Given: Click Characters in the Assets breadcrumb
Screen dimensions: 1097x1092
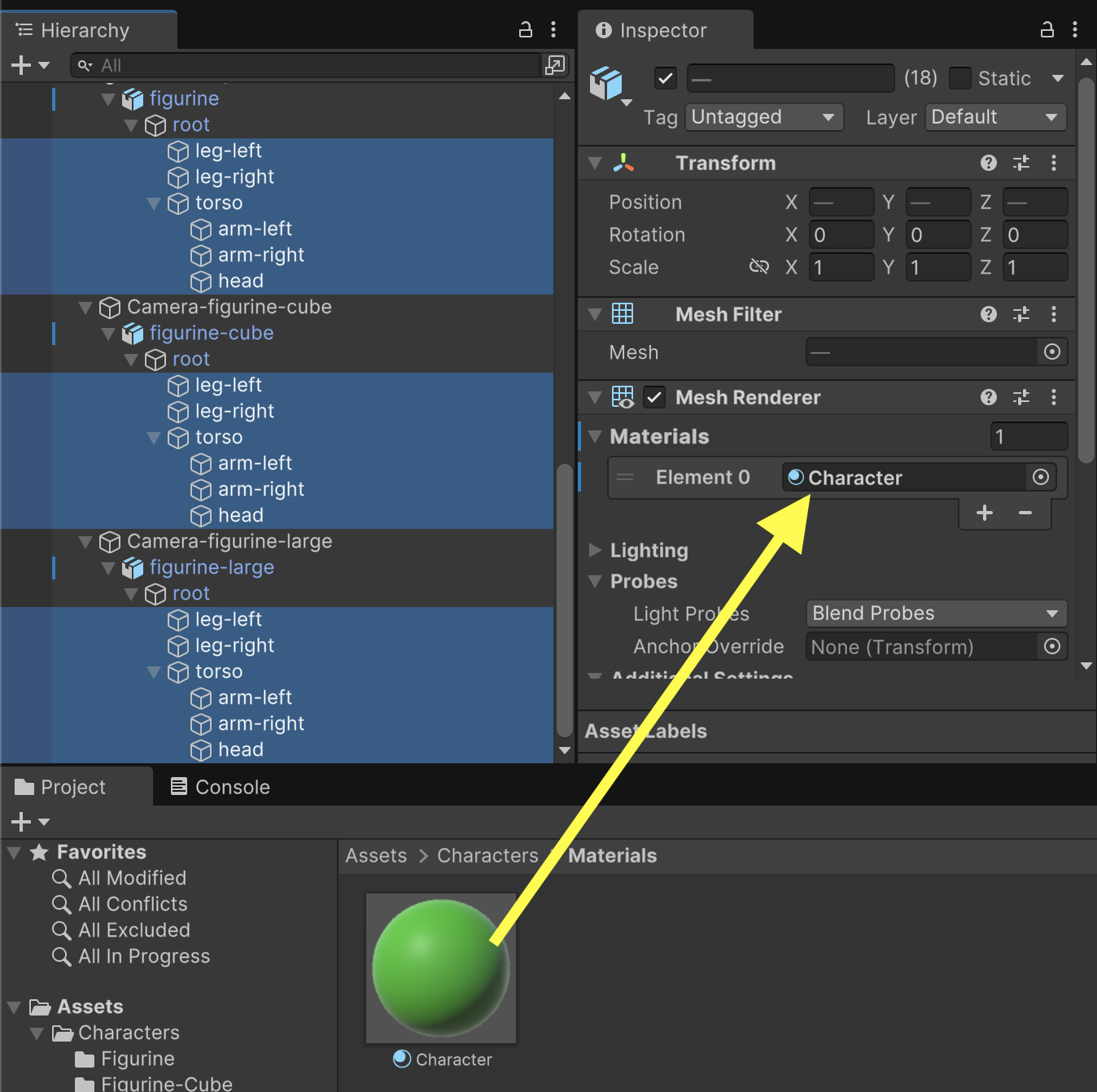Looking at the screenshot, I should [487, 855].
